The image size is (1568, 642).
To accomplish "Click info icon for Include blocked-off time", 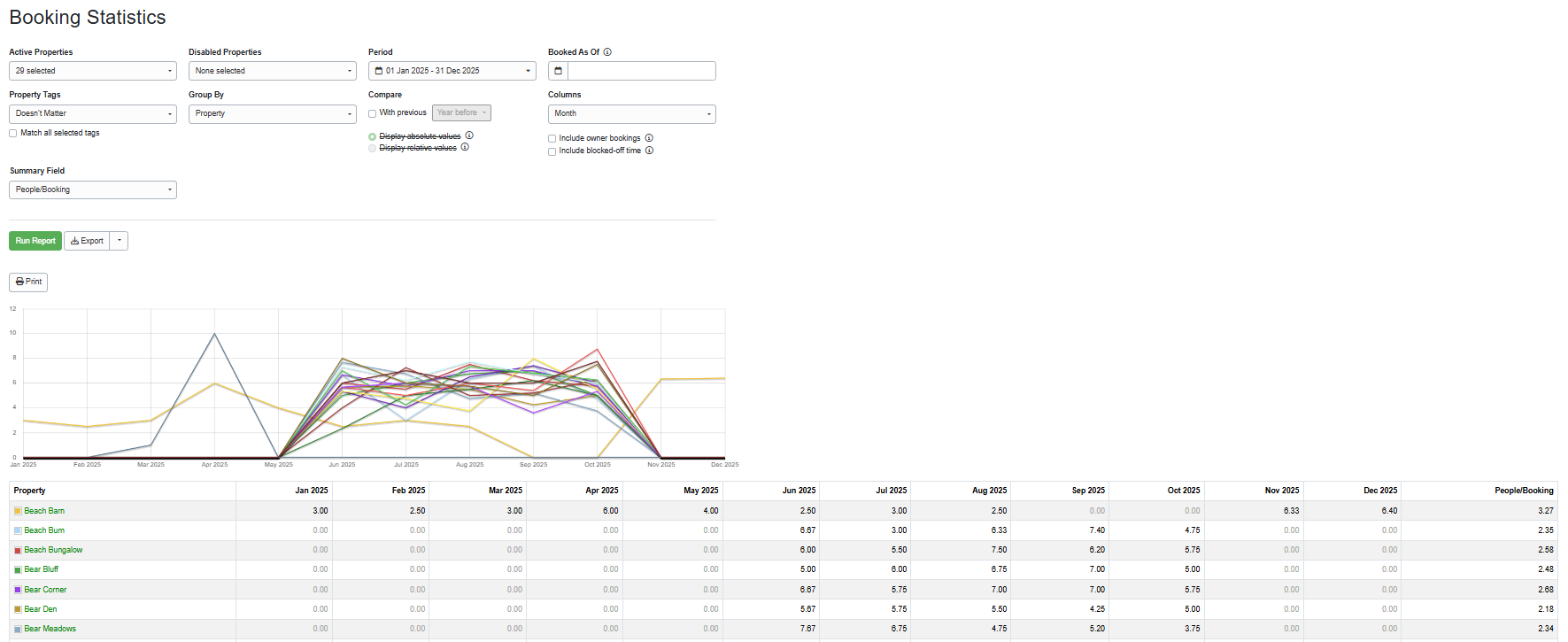I will 649,151.
